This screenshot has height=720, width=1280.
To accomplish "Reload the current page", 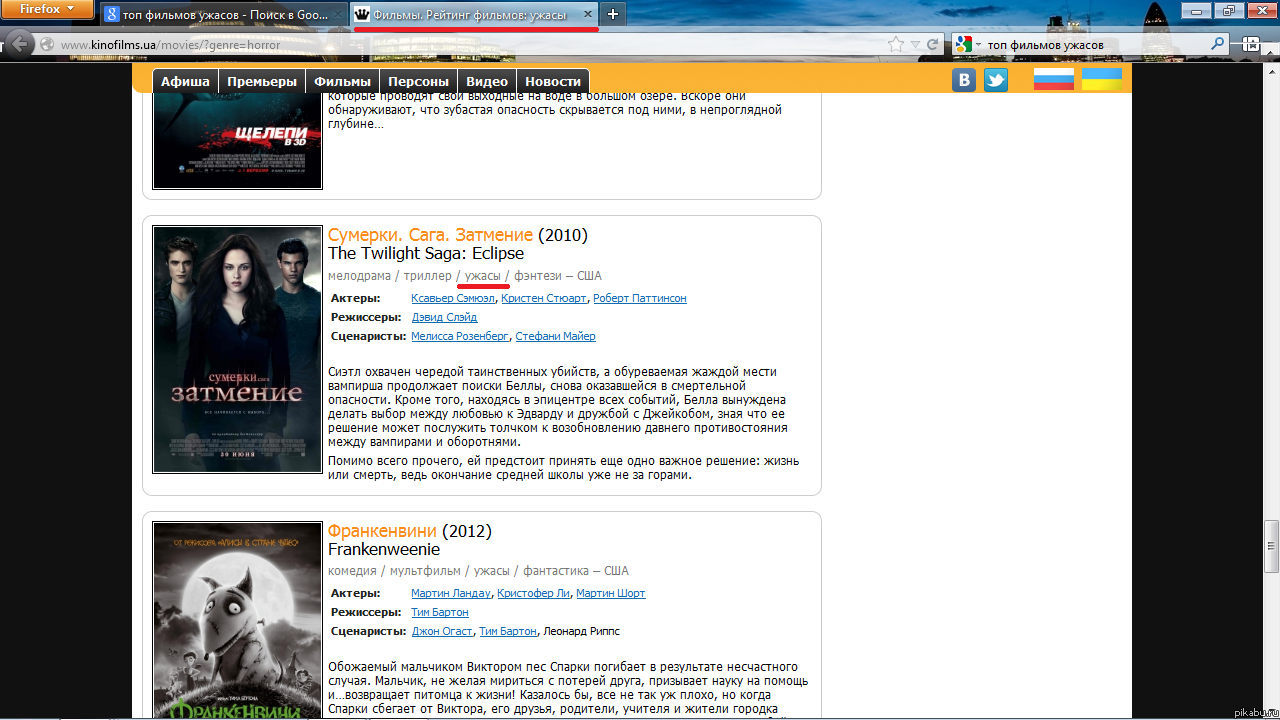I will tap(932, 45).
